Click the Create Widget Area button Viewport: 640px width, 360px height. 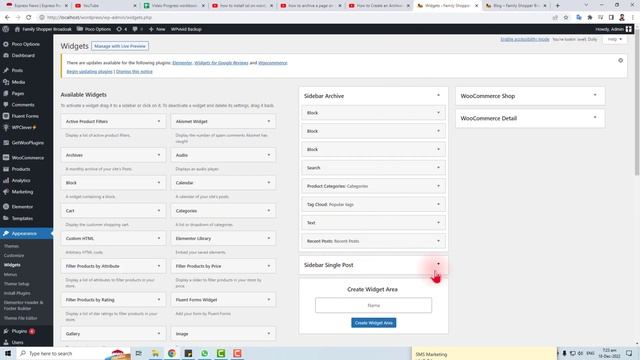click(x=373, y=323)
